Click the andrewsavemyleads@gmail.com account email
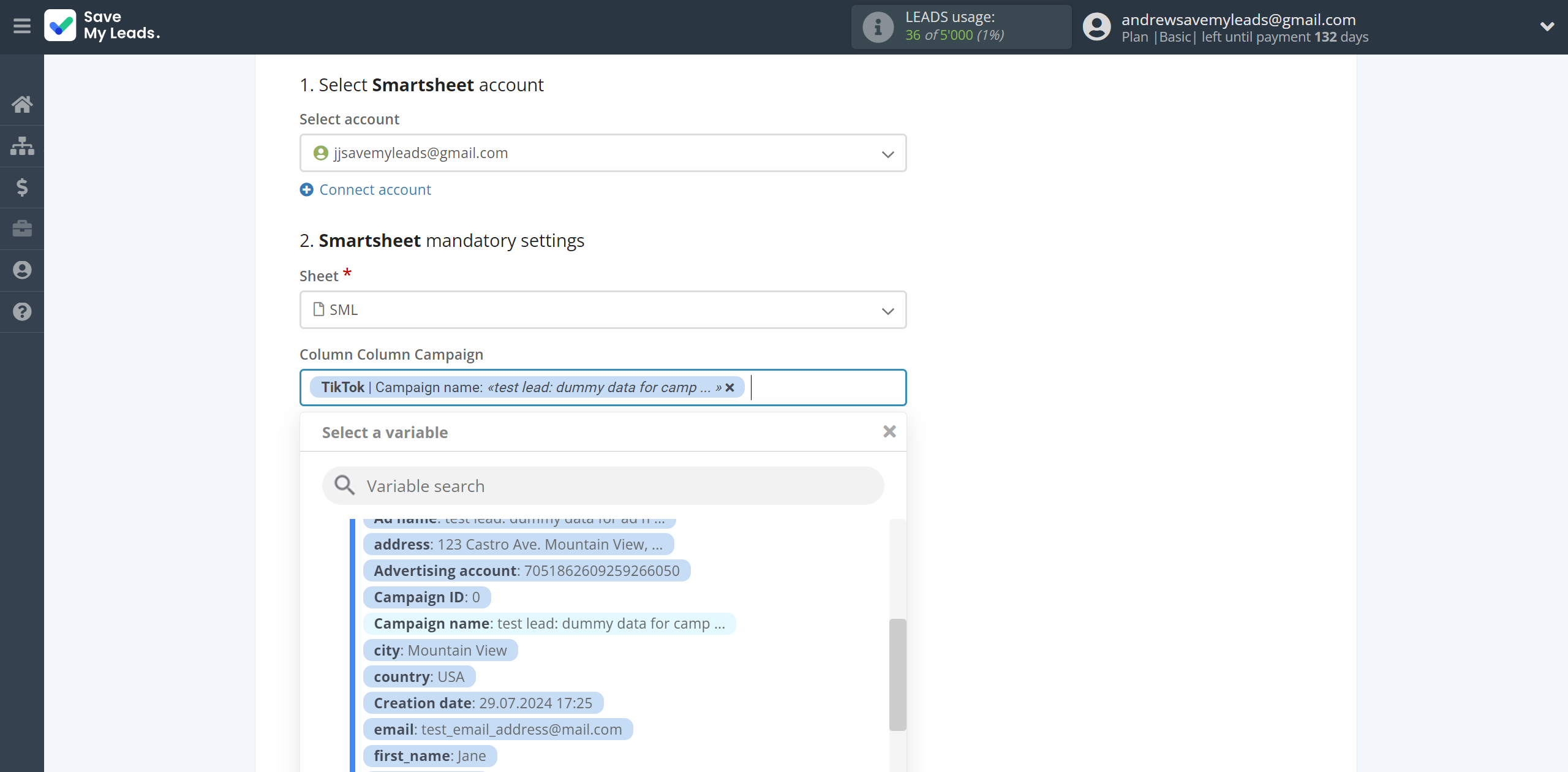This screenshot has height=772, width=1568. tap(1238, 19)
